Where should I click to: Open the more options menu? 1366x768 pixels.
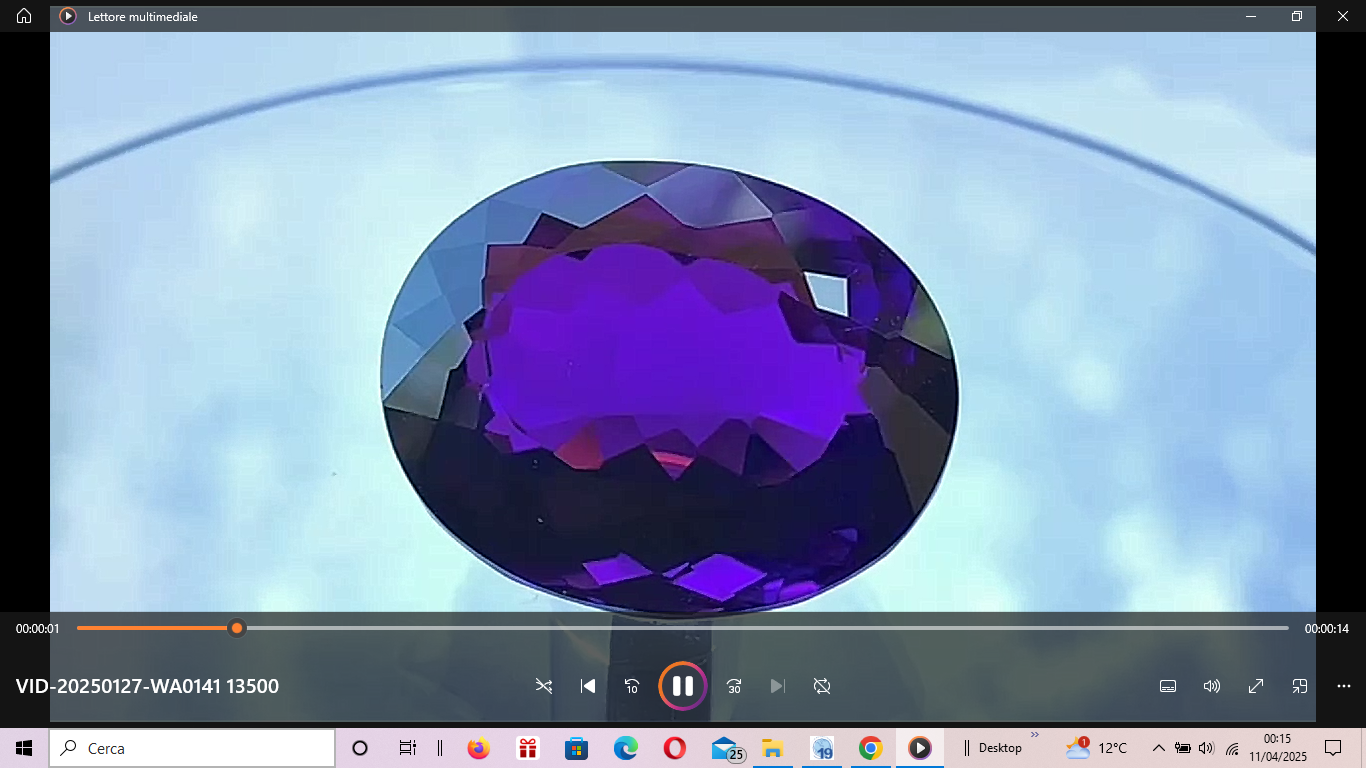[x=1344, y=686]
